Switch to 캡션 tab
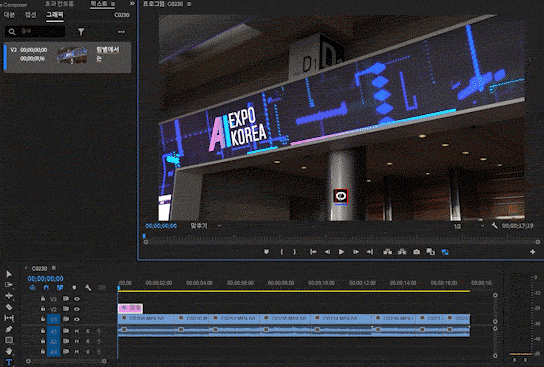The width and height of the screenshot is (544, 367). point(31,15)
